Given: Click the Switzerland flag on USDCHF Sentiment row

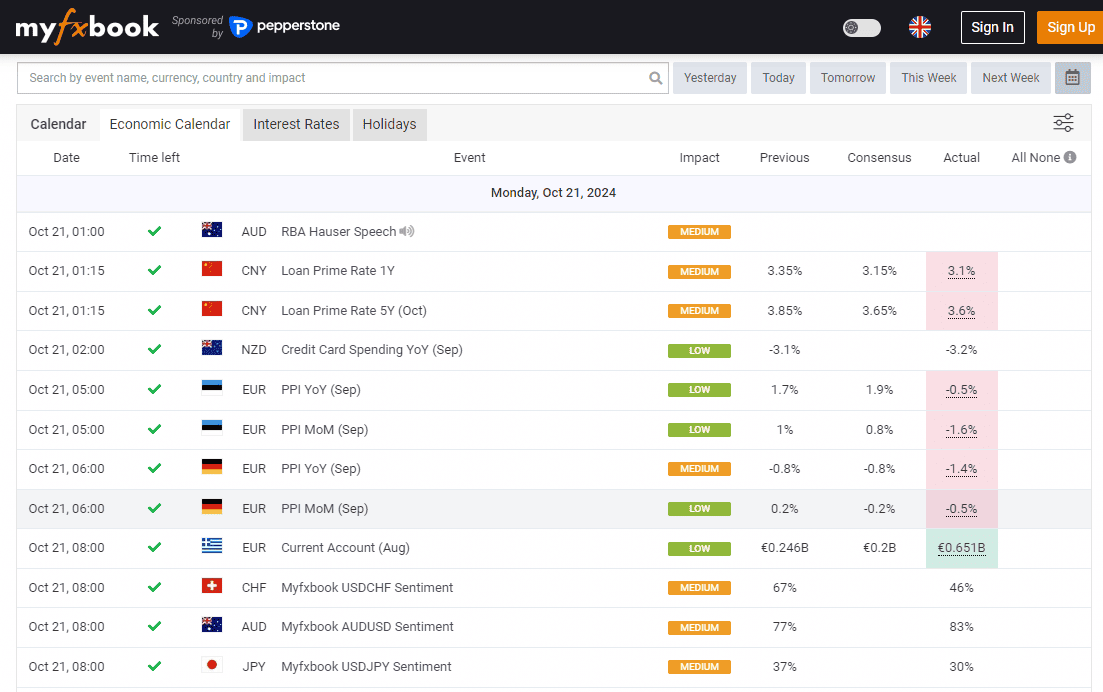Looking at the screenshot, I should [212, 586].
